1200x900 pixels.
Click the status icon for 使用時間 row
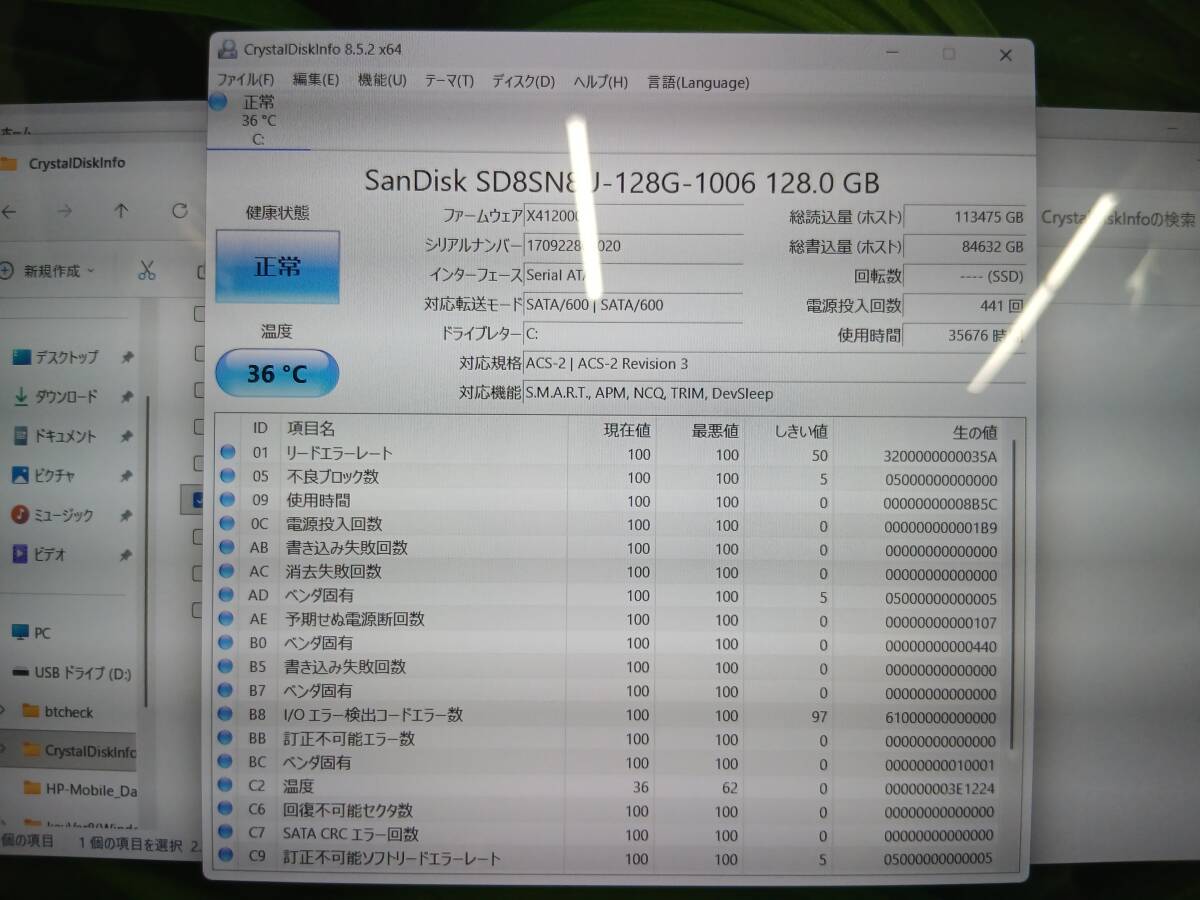pos(226,500)
